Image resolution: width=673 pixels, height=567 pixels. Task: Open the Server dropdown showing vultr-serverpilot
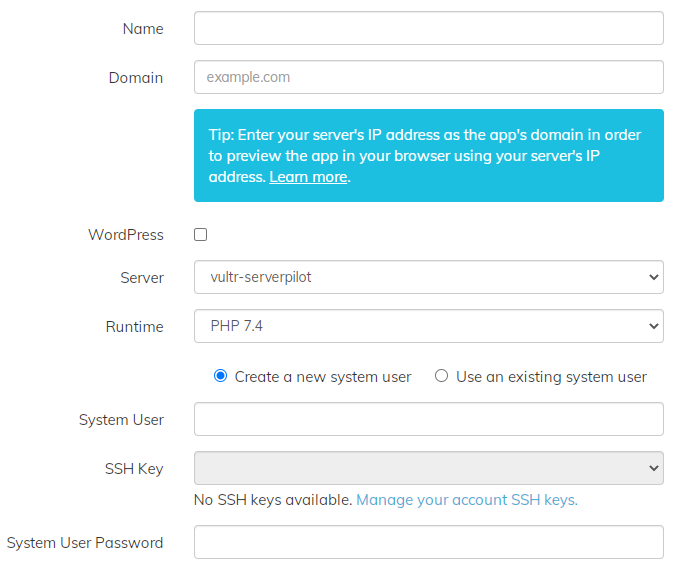point(428,277)
